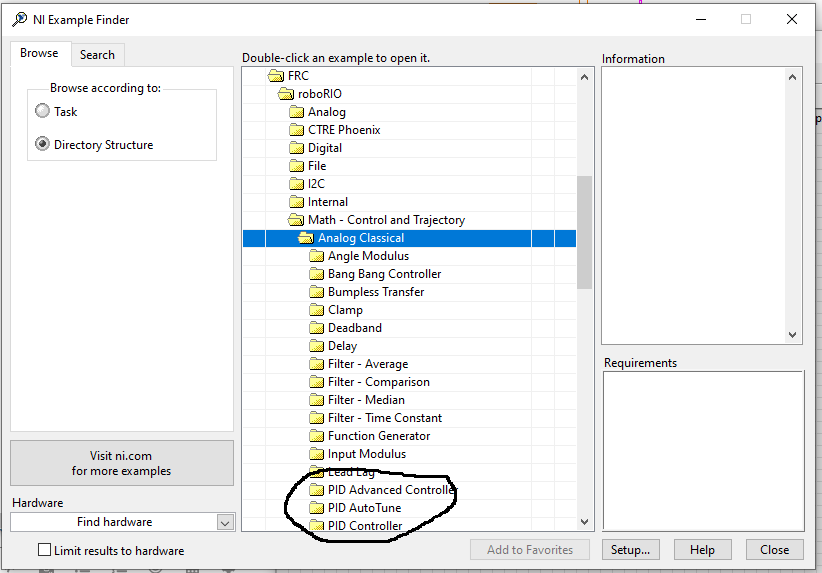Viewport: 822px width, 573px height.
Task: Click the FRC folder icon
Action: [276, 76]
